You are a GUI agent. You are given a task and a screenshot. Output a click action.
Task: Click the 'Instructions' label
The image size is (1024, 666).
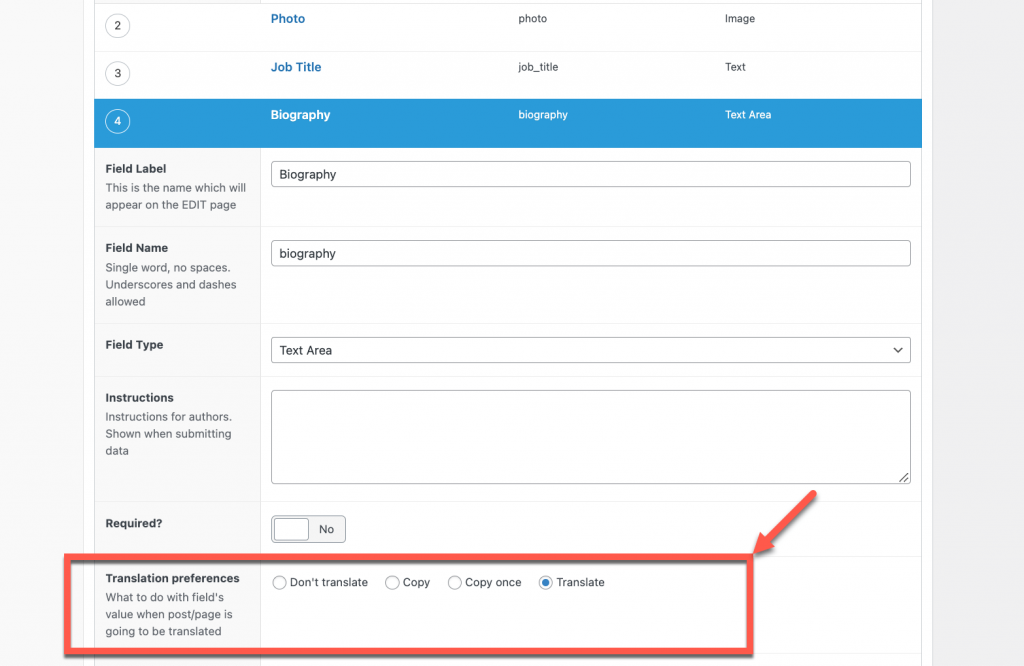140,398
